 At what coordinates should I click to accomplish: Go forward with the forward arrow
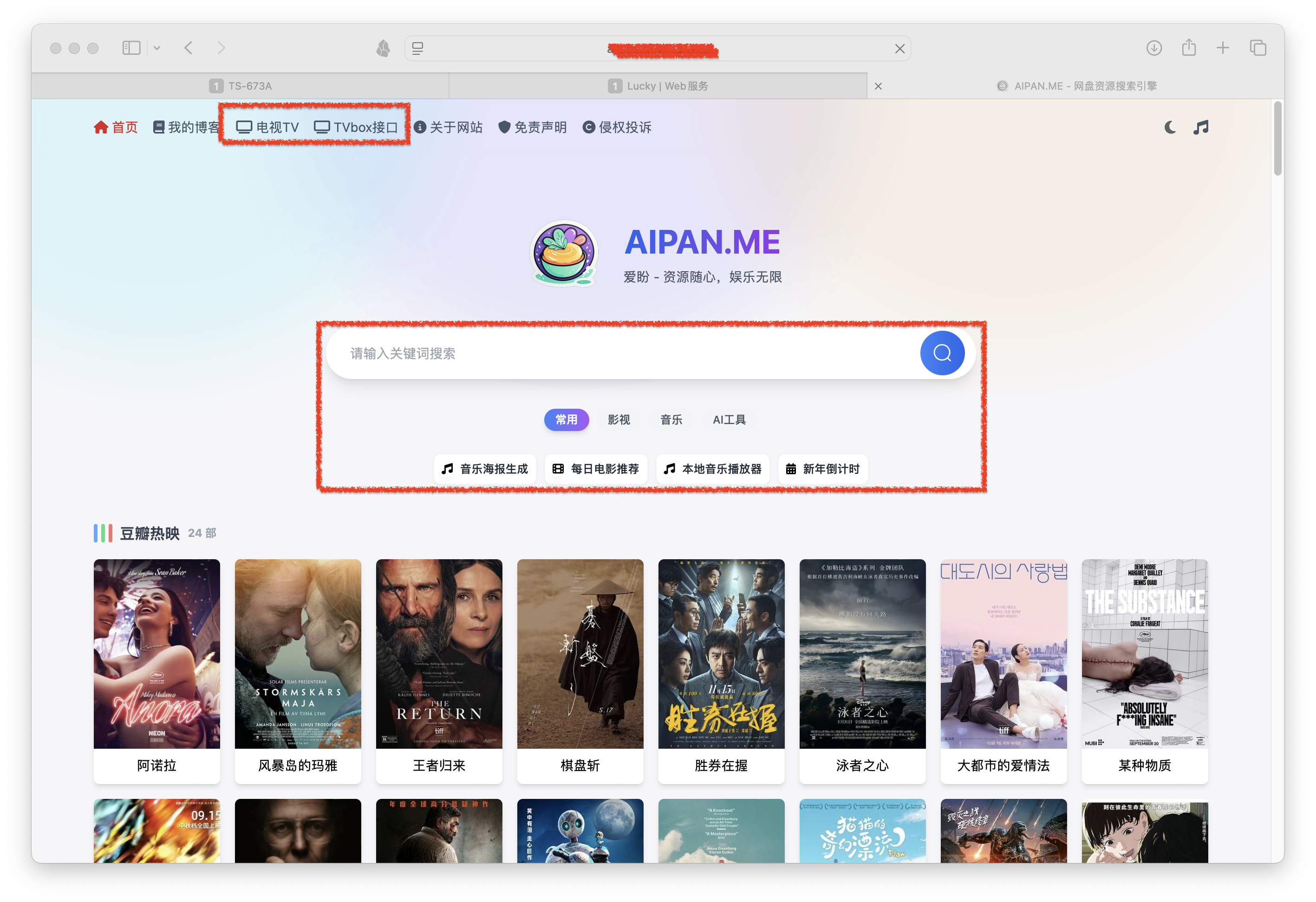221,48
